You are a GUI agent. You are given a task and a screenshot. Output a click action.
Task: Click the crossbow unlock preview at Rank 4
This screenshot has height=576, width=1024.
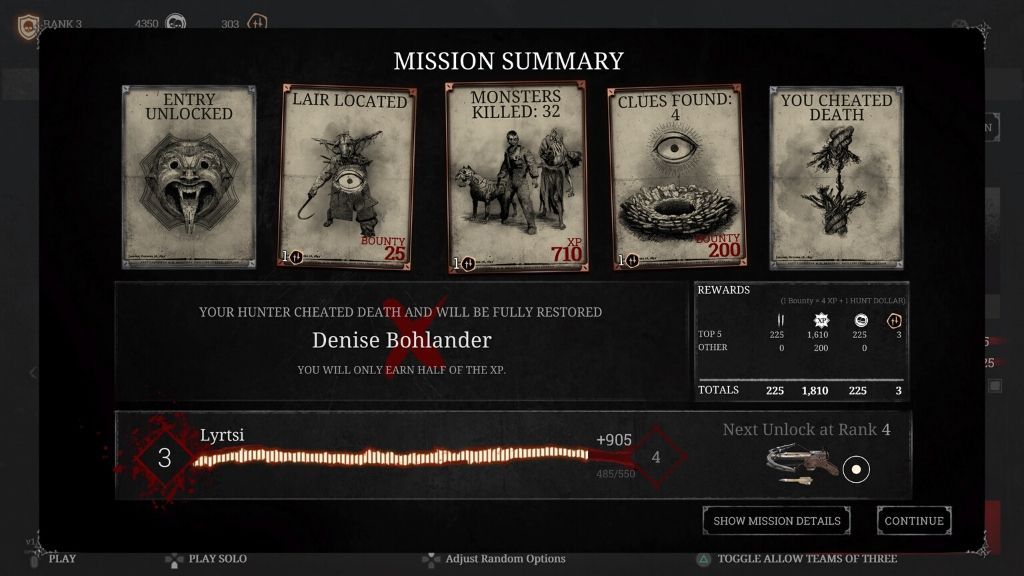(802, 464)
